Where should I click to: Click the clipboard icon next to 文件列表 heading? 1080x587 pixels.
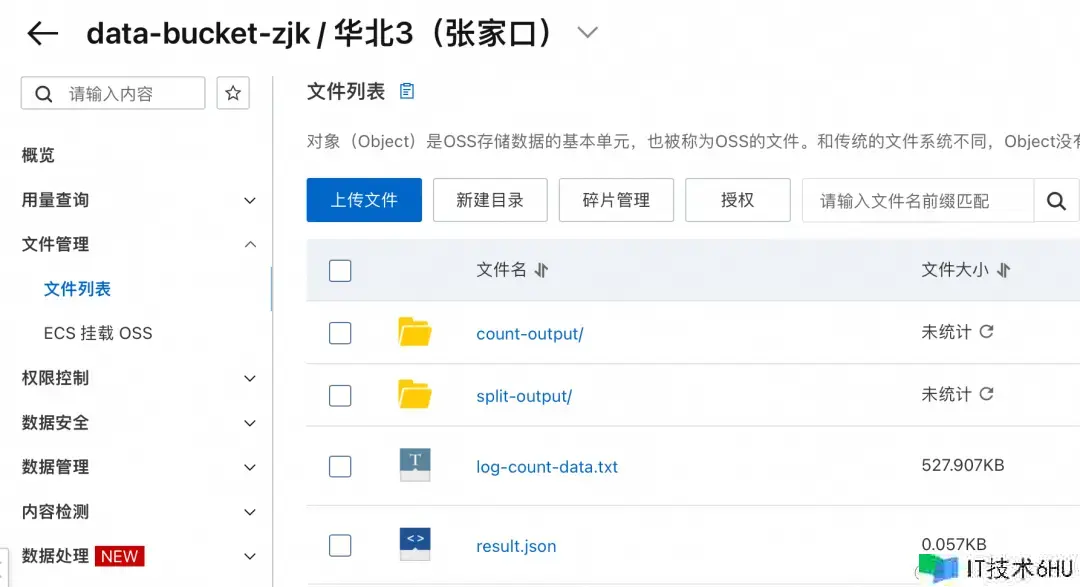point(407,91)
